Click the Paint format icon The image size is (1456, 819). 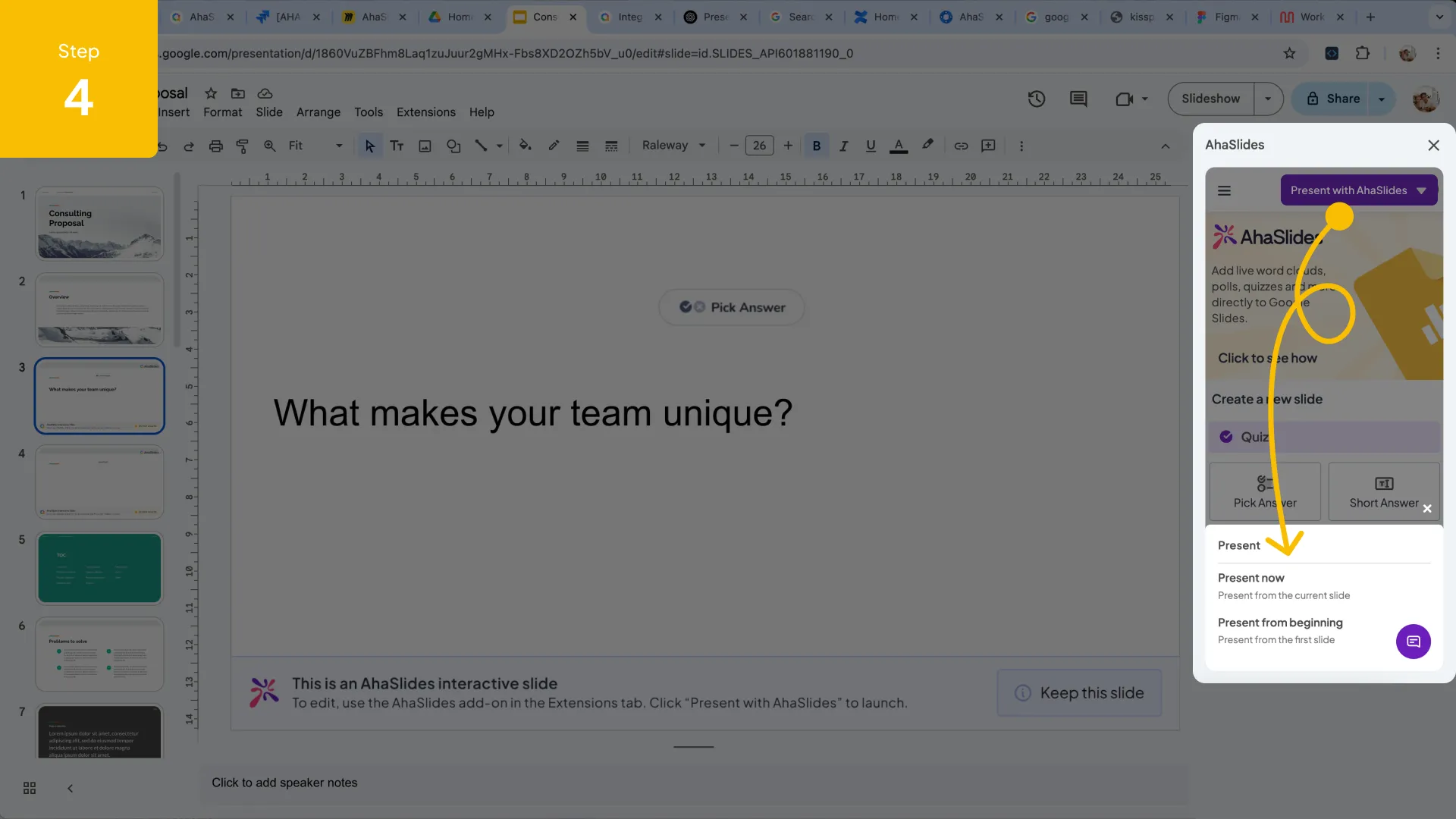pos(243,146)
